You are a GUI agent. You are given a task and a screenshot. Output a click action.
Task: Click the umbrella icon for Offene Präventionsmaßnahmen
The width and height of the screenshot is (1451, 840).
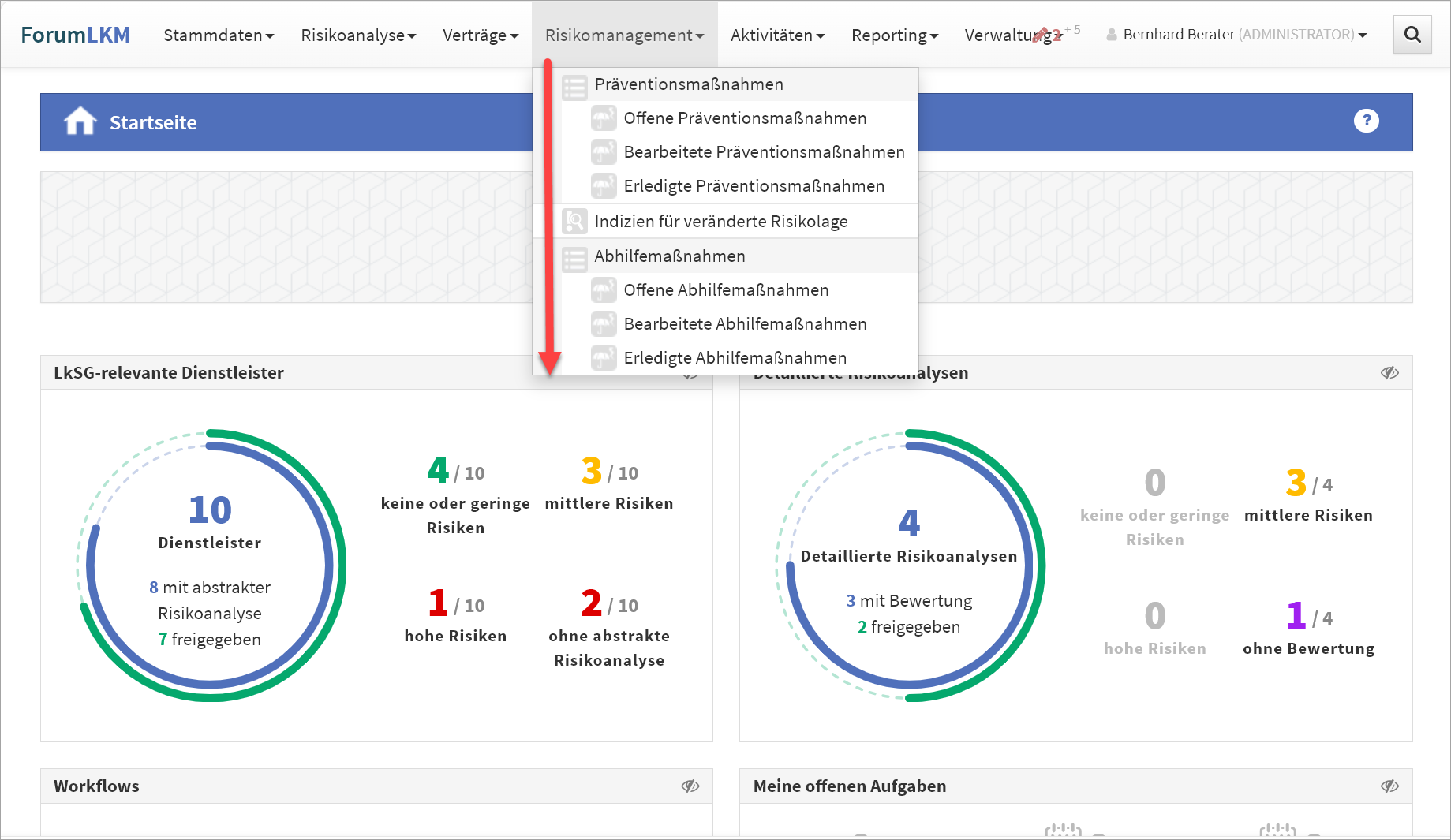pos(604,118)
